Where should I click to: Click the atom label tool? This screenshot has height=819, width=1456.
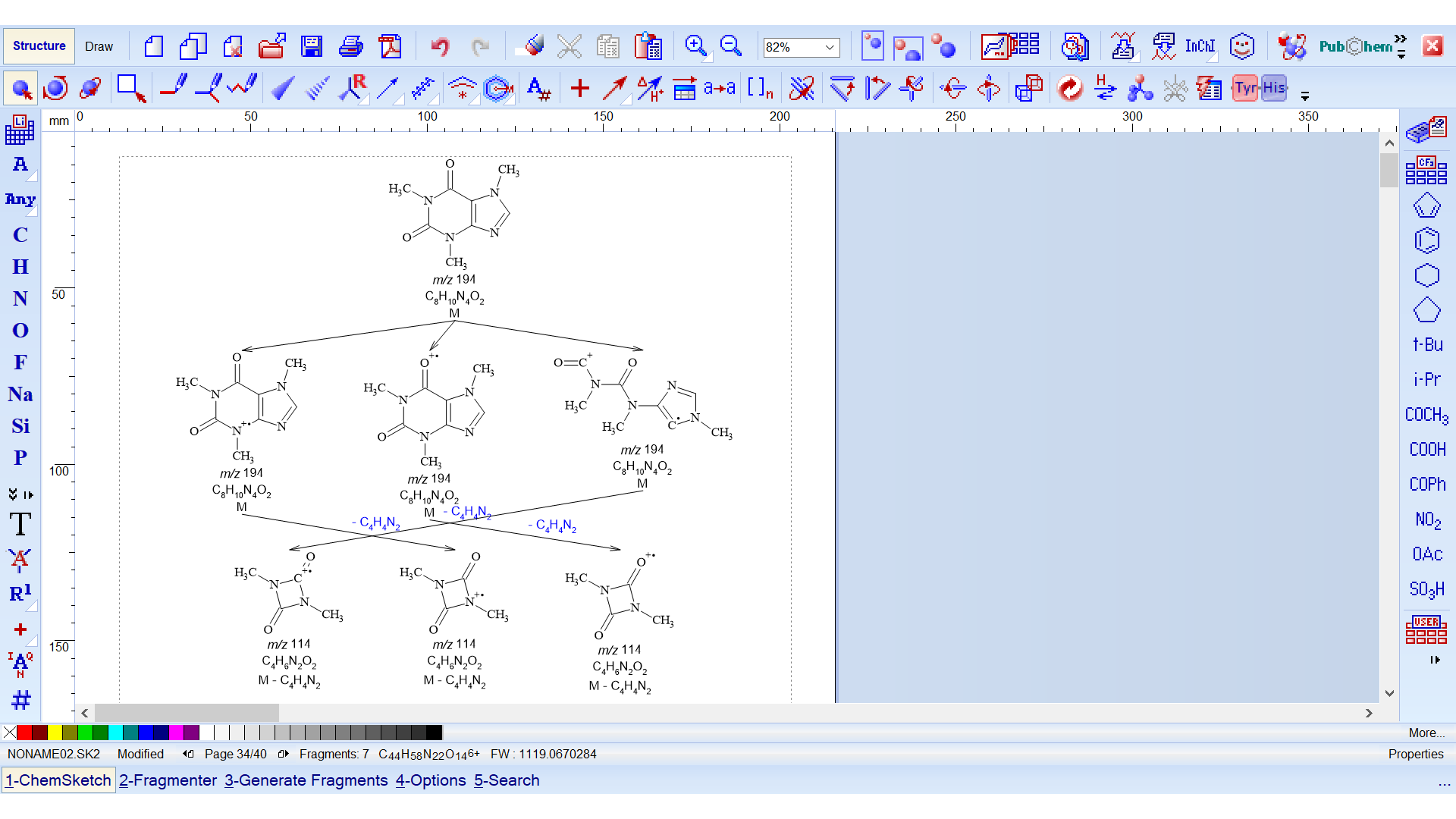point(536,89)
